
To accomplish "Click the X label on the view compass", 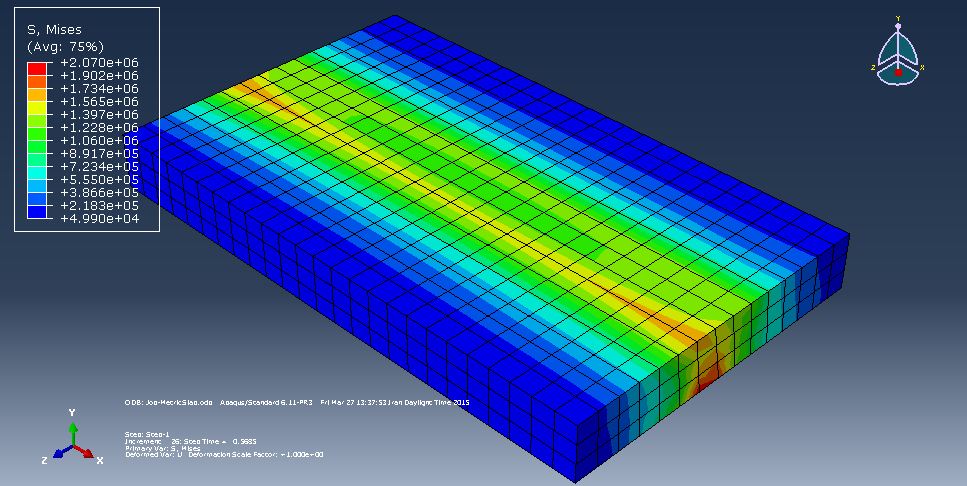I will [x=922, y=67].
